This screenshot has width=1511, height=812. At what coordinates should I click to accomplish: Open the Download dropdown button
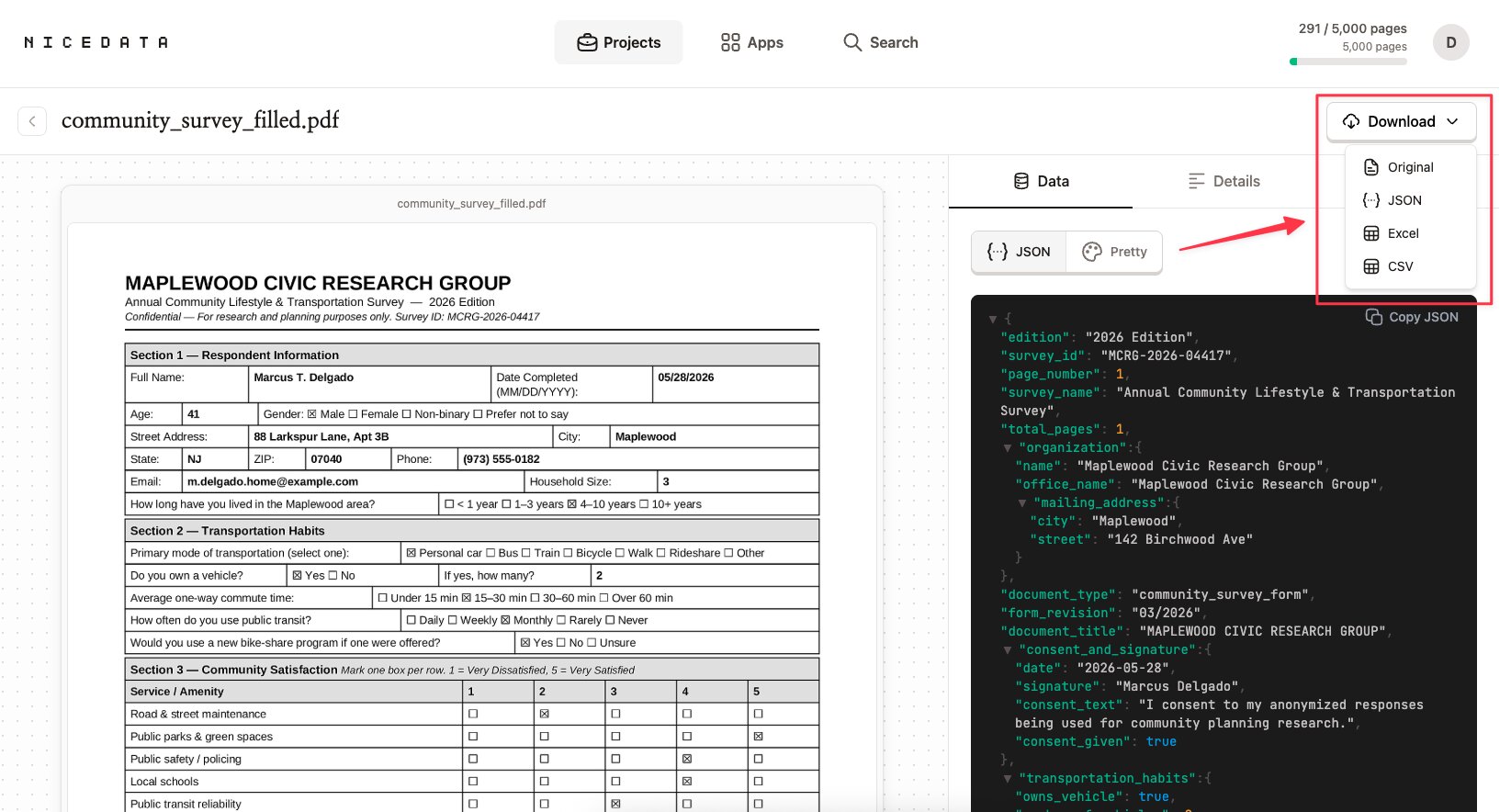tap(1401, 121)
